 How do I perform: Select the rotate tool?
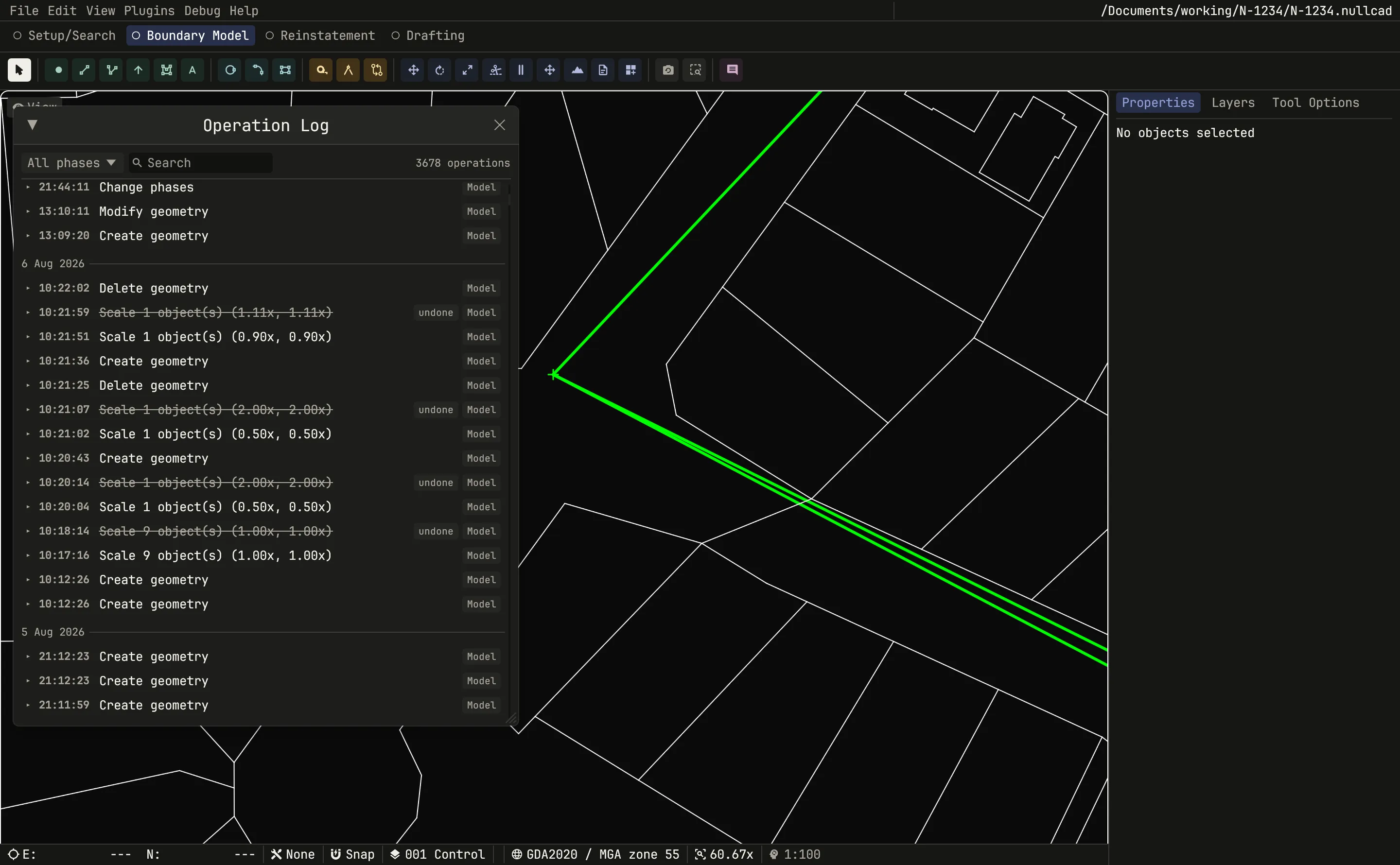[440, 70]
